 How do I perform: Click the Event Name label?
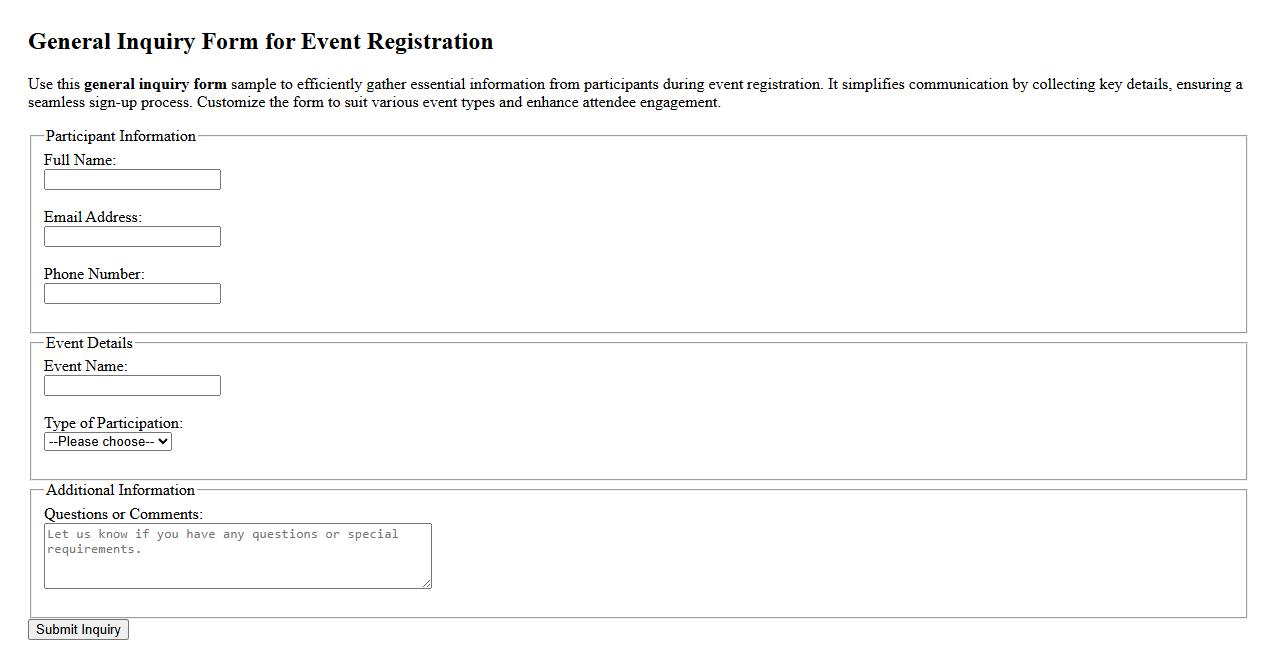[86, 366]
